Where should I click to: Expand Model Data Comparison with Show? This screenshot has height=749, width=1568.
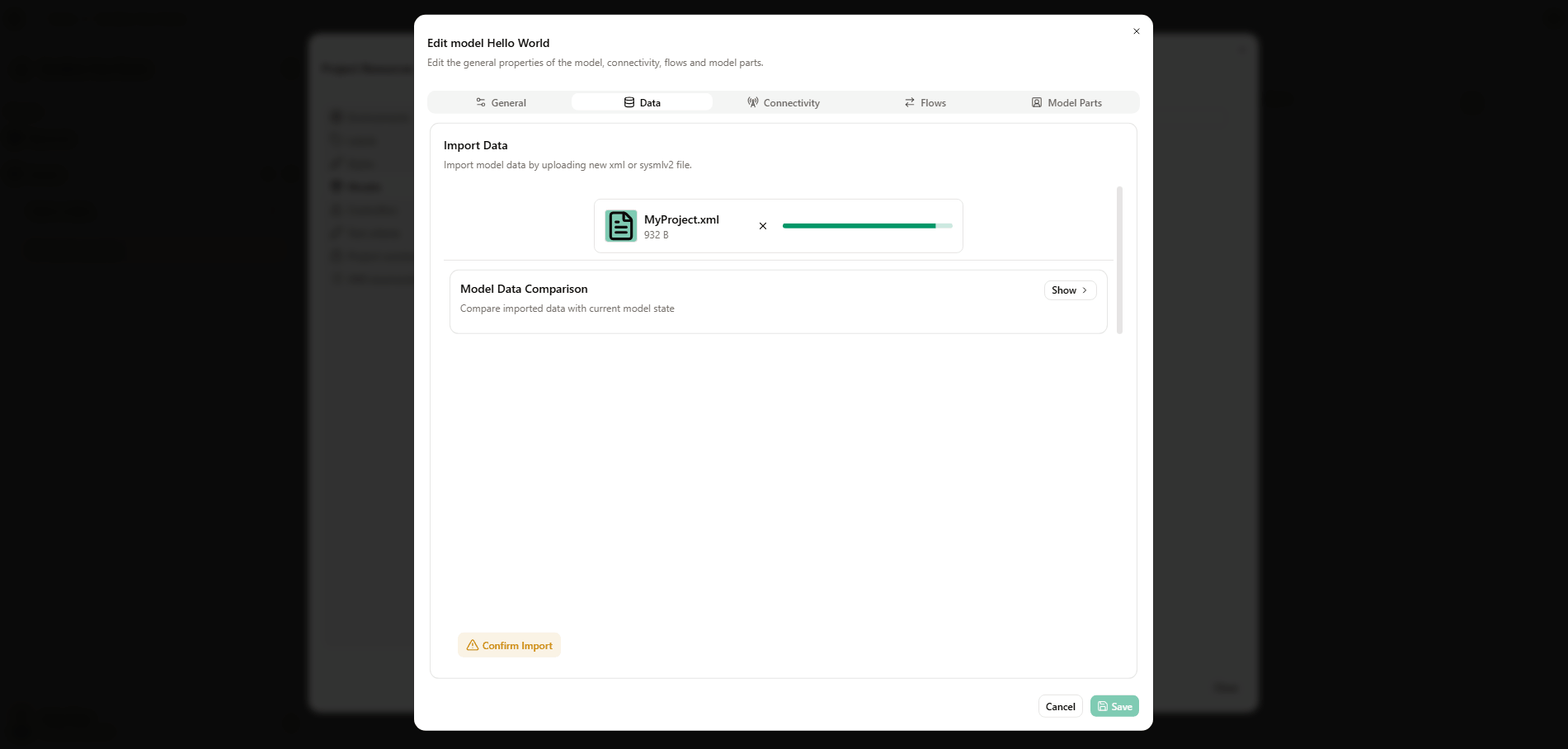(x=1070, y=290)
